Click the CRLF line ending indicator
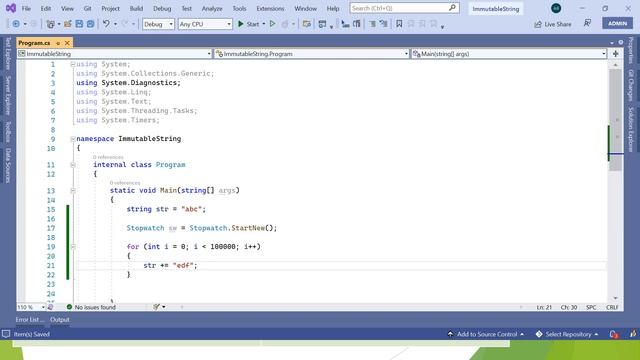Screen dimensions: 640x360 point(612,307)
